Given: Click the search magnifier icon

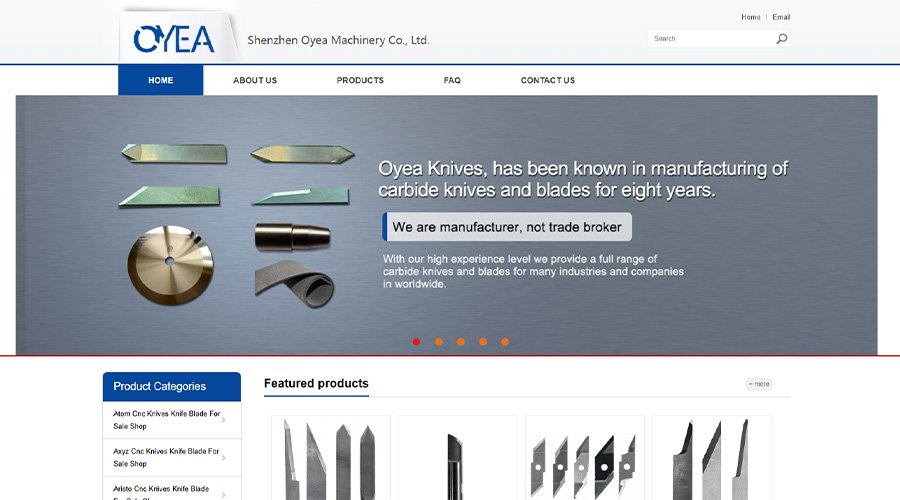Looking at the screenshot, I should point(782,38).
